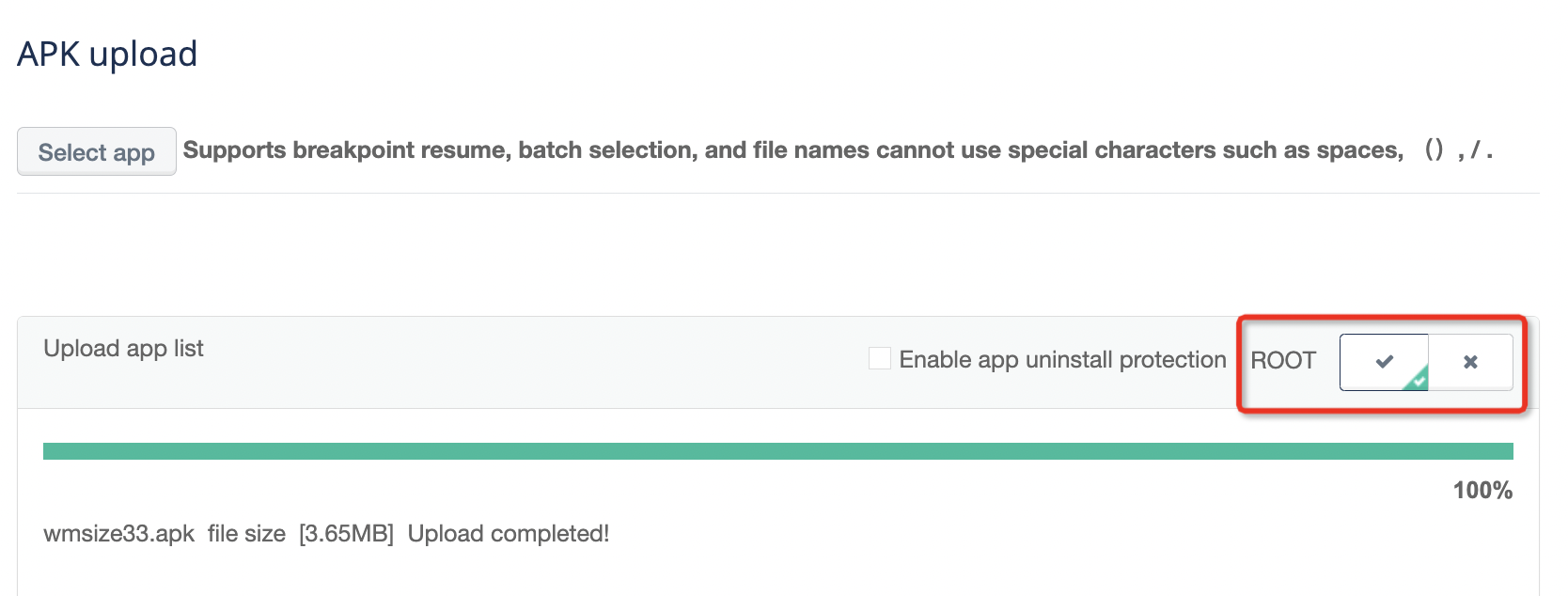Click the ROOT checkmark icon option
This screenshot has width=1568, height=596.
point(1384,362)
